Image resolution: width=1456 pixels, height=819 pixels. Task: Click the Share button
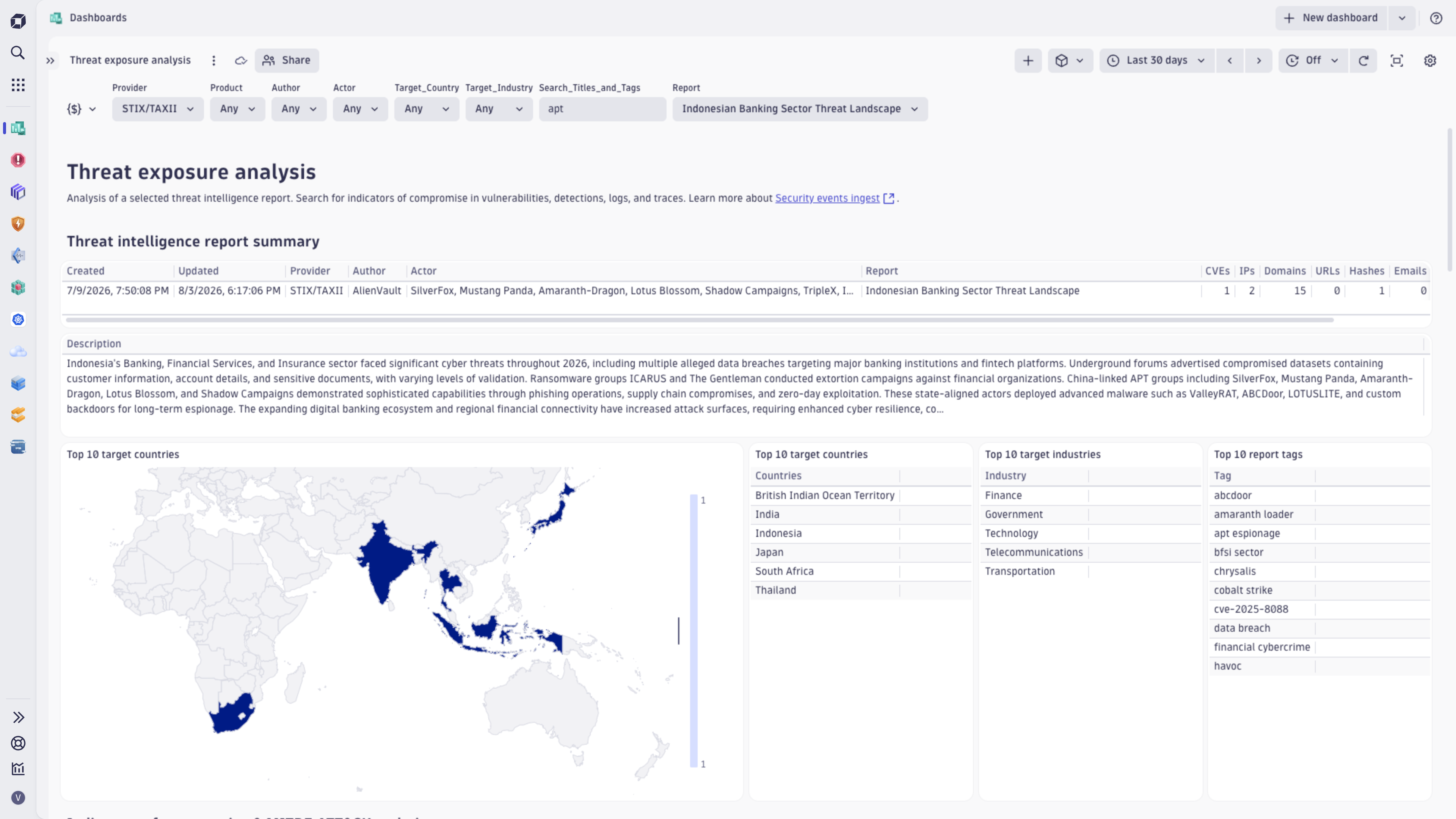[287, 61]
